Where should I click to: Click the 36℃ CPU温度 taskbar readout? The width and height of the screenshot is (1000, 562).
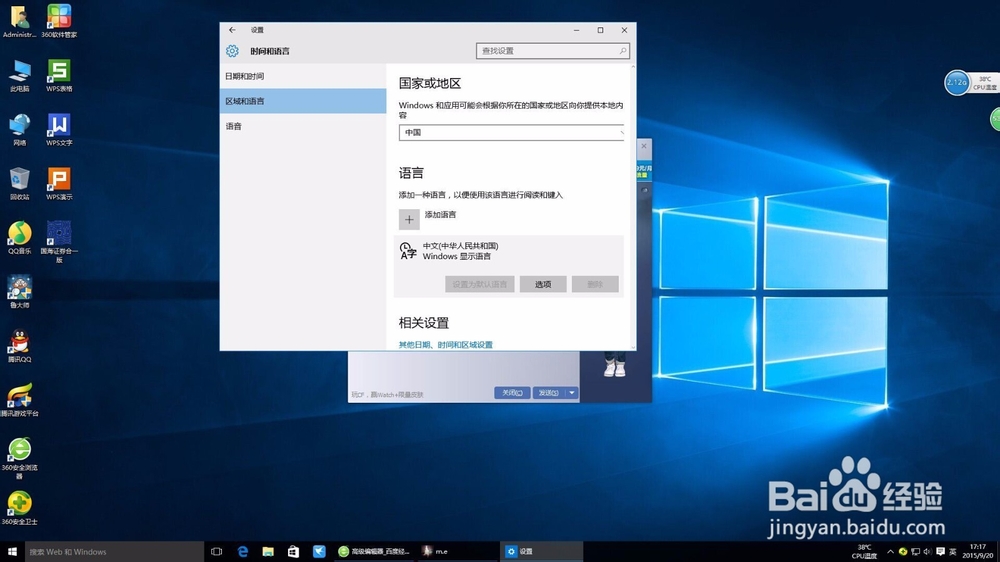[864, 551]
